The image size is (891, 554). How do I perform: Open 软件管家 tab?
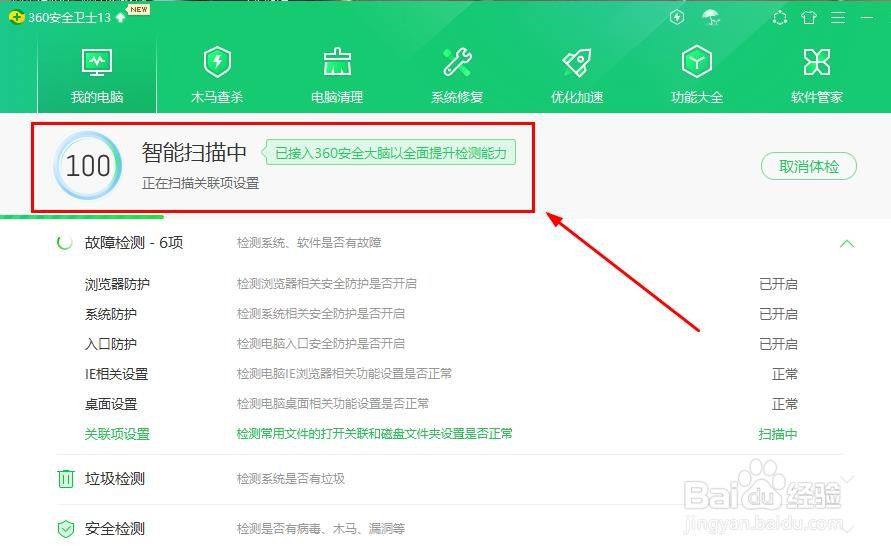pyautogui.click(x=817, y=76)
